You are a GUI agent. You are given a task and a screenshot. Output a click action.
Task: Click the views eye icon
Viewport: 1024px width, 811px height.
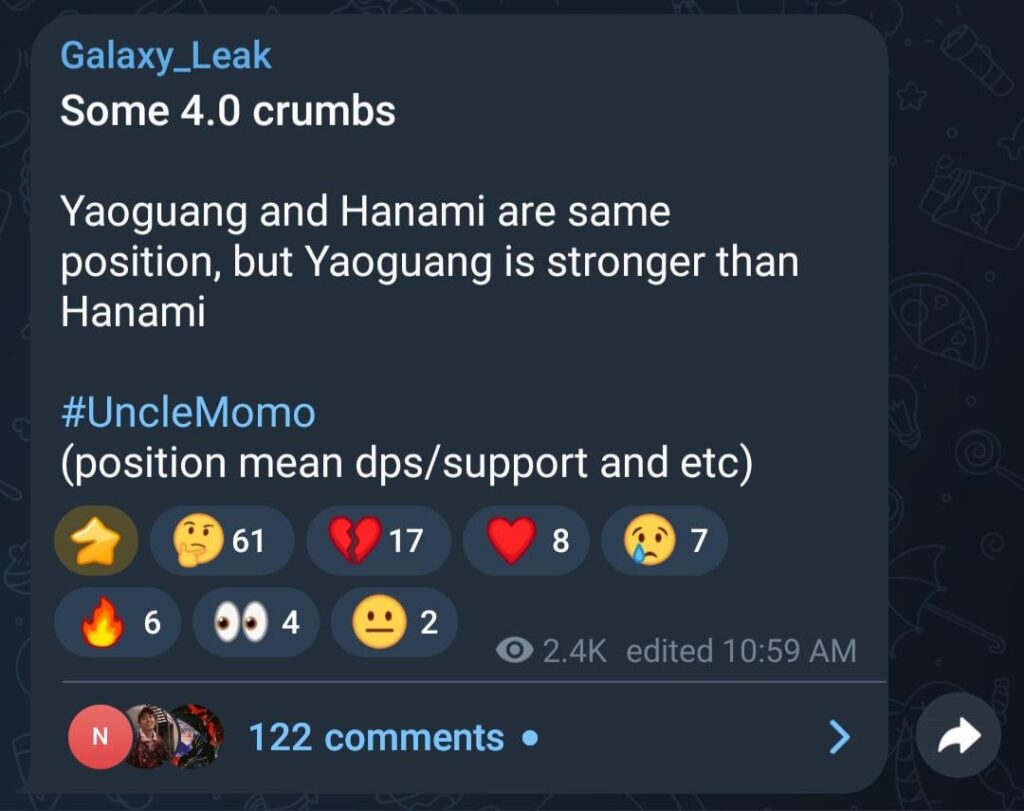514,651
